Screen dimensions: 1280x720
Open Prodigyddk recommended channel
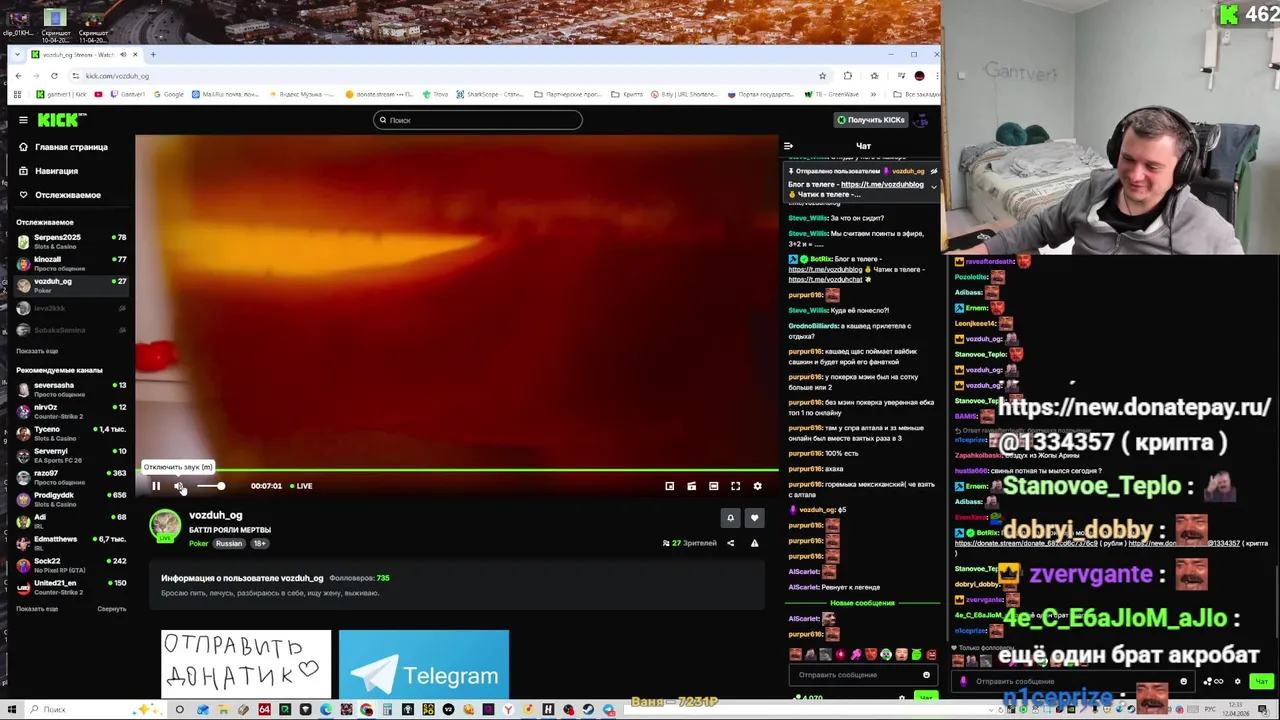pos(71,499)
